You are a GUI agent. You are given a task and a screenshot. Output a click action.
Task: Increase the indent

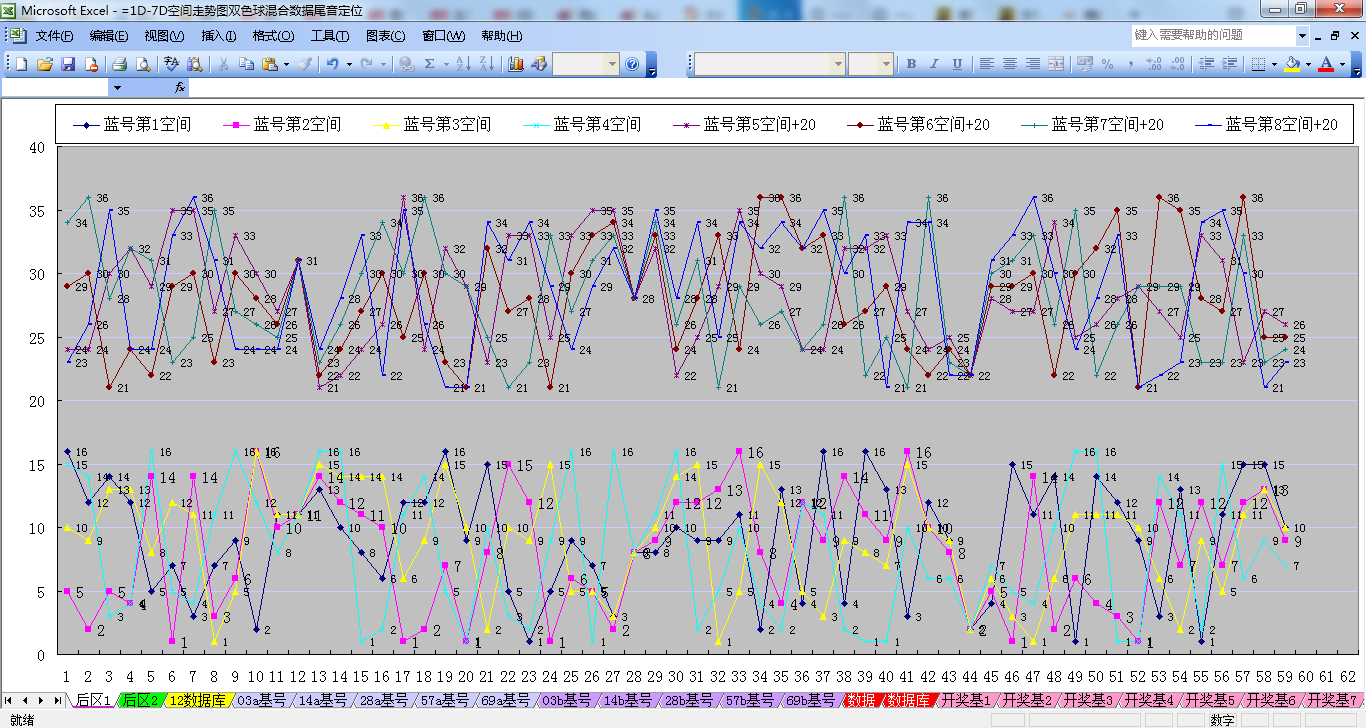tap(1228, 64)
